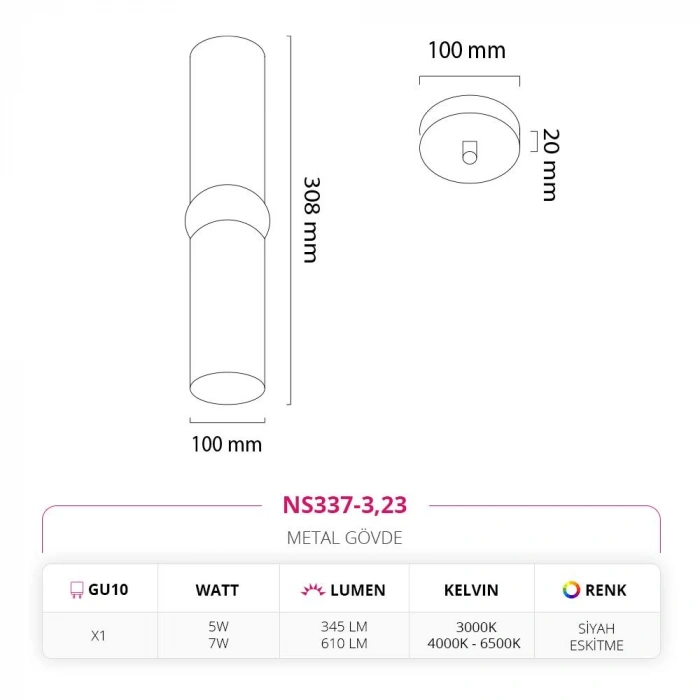Click the rainbow color wheel icon

click(571, 590)
